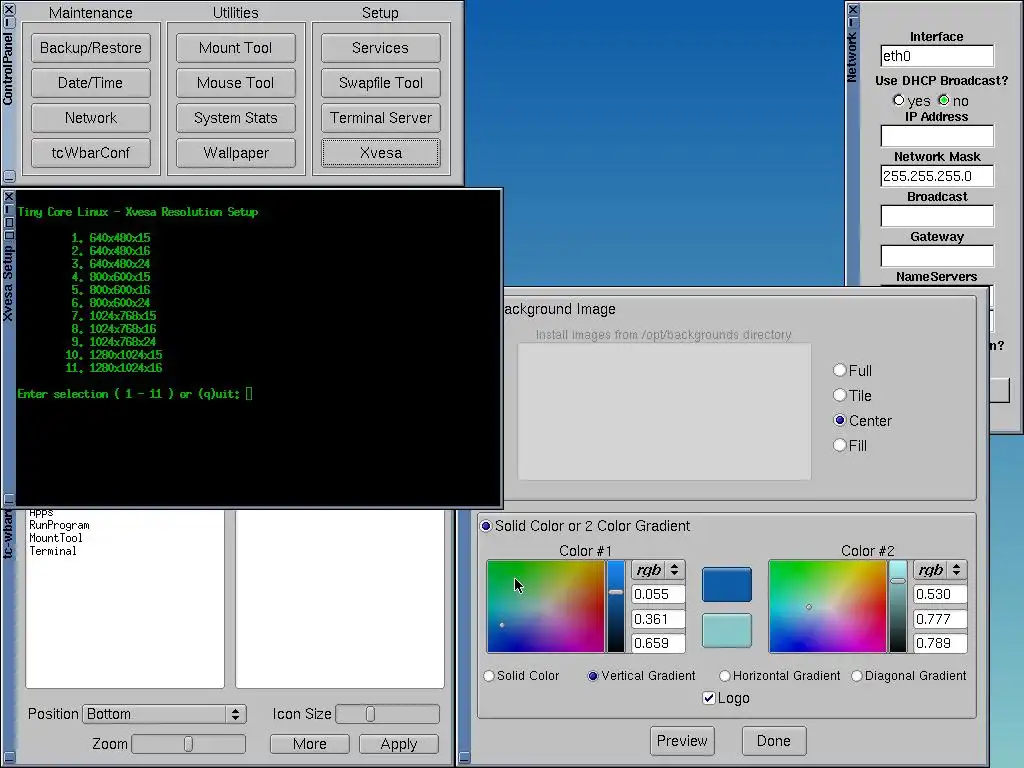Iconify the ControlPanel window
This screenshot has width=1024, height=768.
(8, 23)
